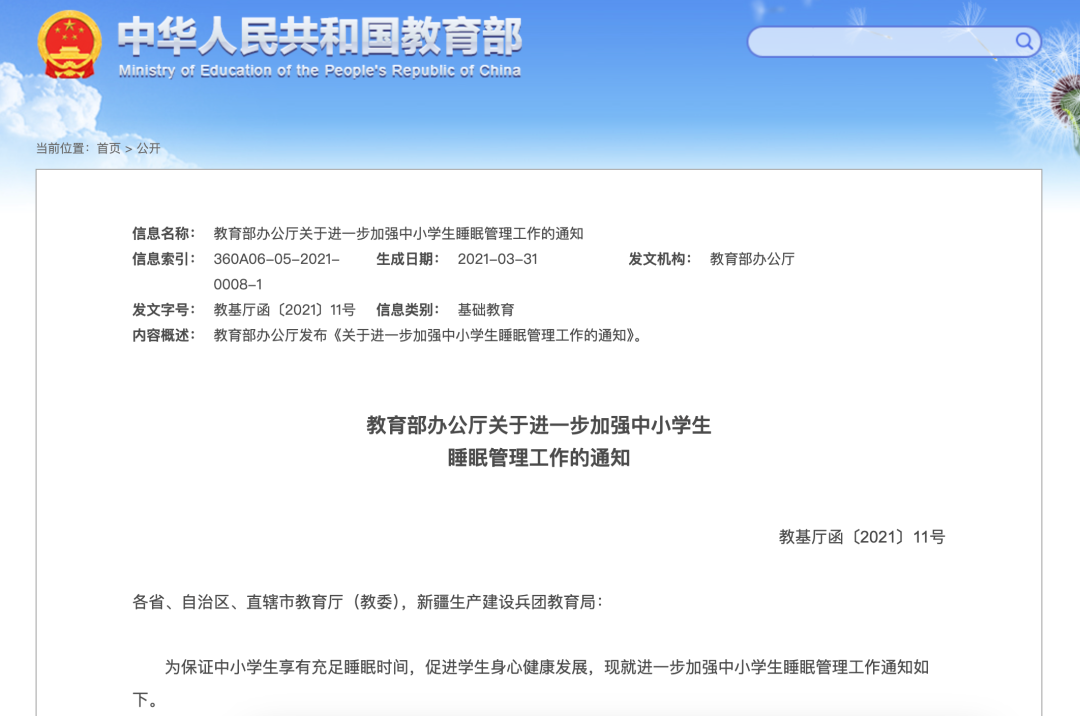Click the right-aligned 教基厅函〔2021〕11号 line
Viewport: 1080px width, 716px height.
click(861, 537)
